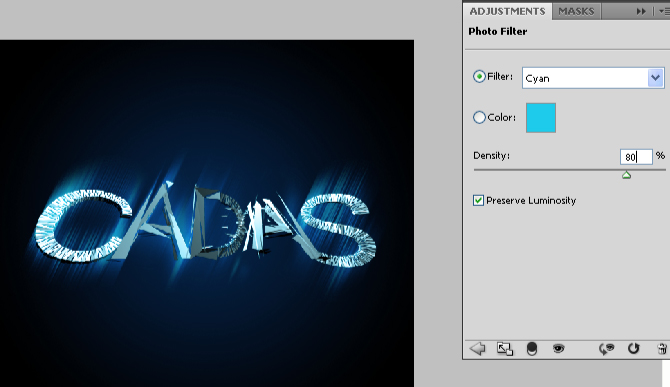Screen dimensions: 670x387
Task: Open the Adjustments panel options menu
Action: click(664, 12)
